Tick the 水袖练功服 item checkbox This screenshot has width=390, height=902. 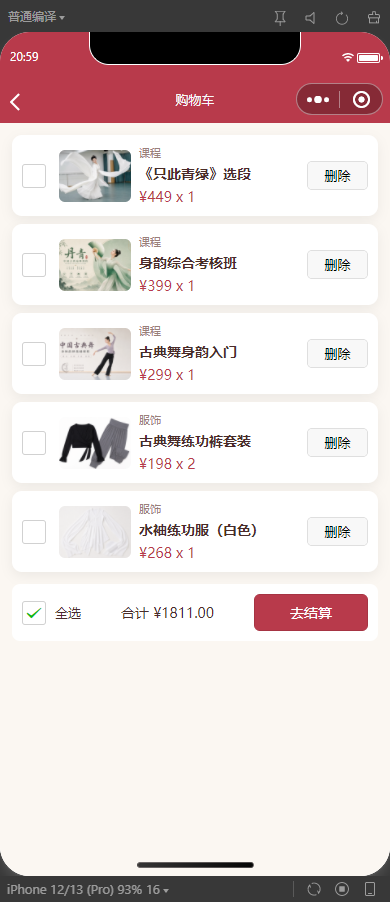[34, 532]
